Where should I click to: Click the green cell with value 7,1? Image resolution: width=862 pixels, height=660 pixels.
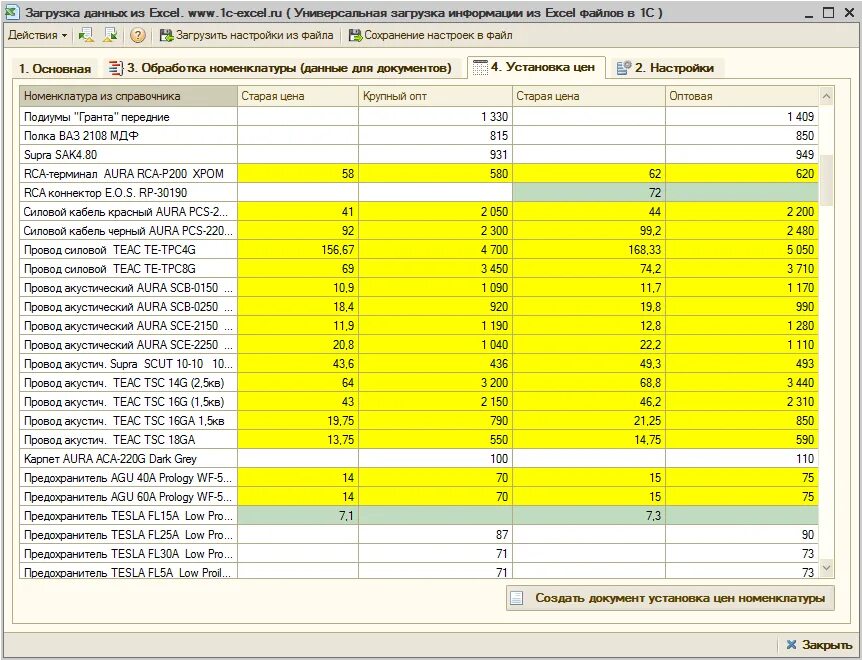(298, 516)
